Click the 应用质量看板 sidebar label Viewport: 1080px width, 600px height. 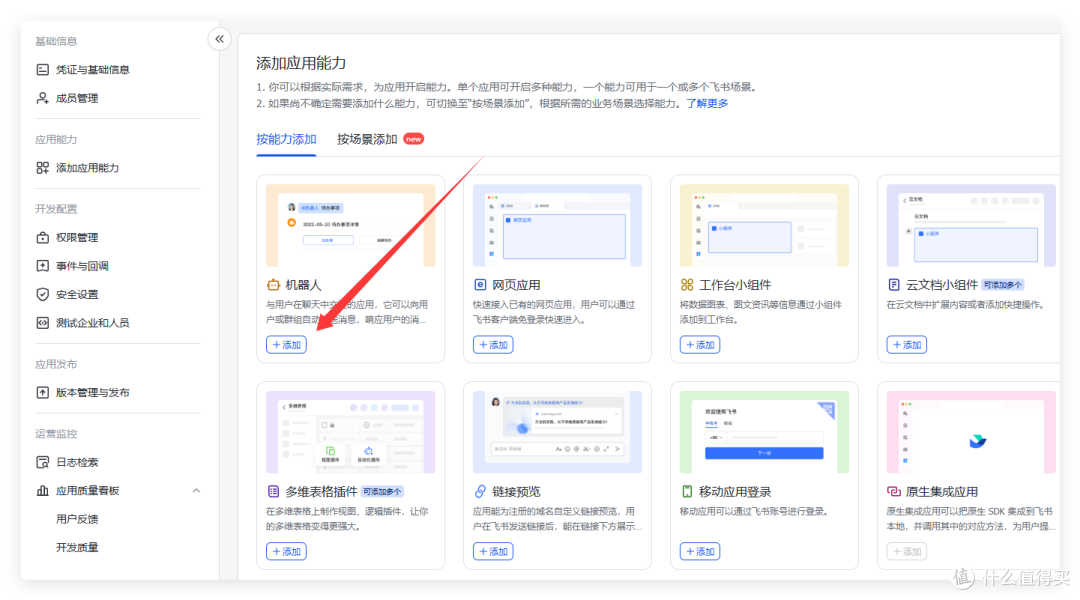click(87, 490)
